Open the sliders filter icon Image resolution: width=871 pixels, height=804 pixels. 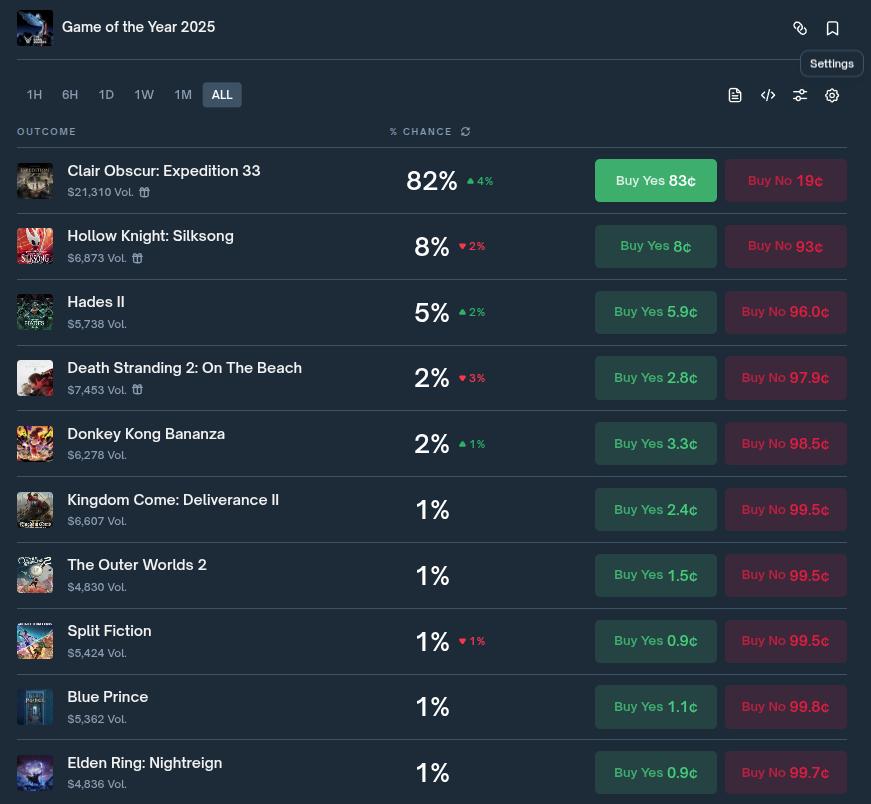coord(800,95)
